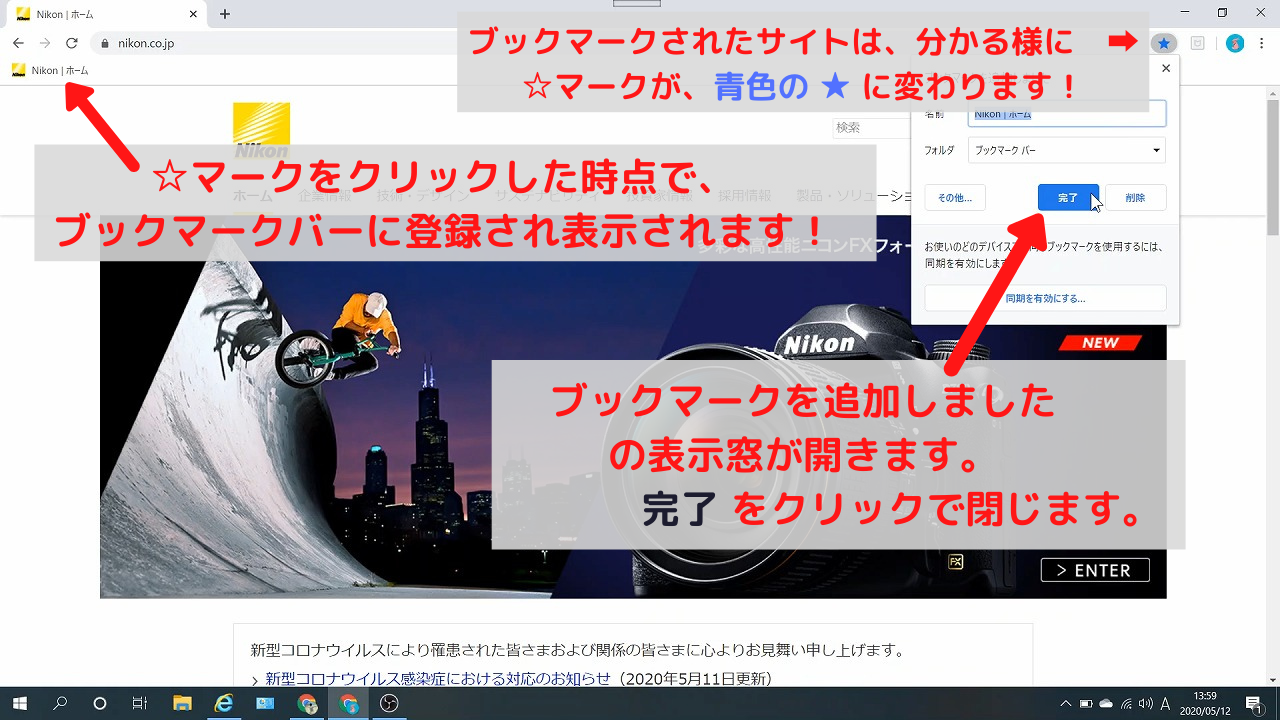This screenshot has width=1280, height=720.
Task: Open Task View in taskbar
Action: (x=140, y=703)
